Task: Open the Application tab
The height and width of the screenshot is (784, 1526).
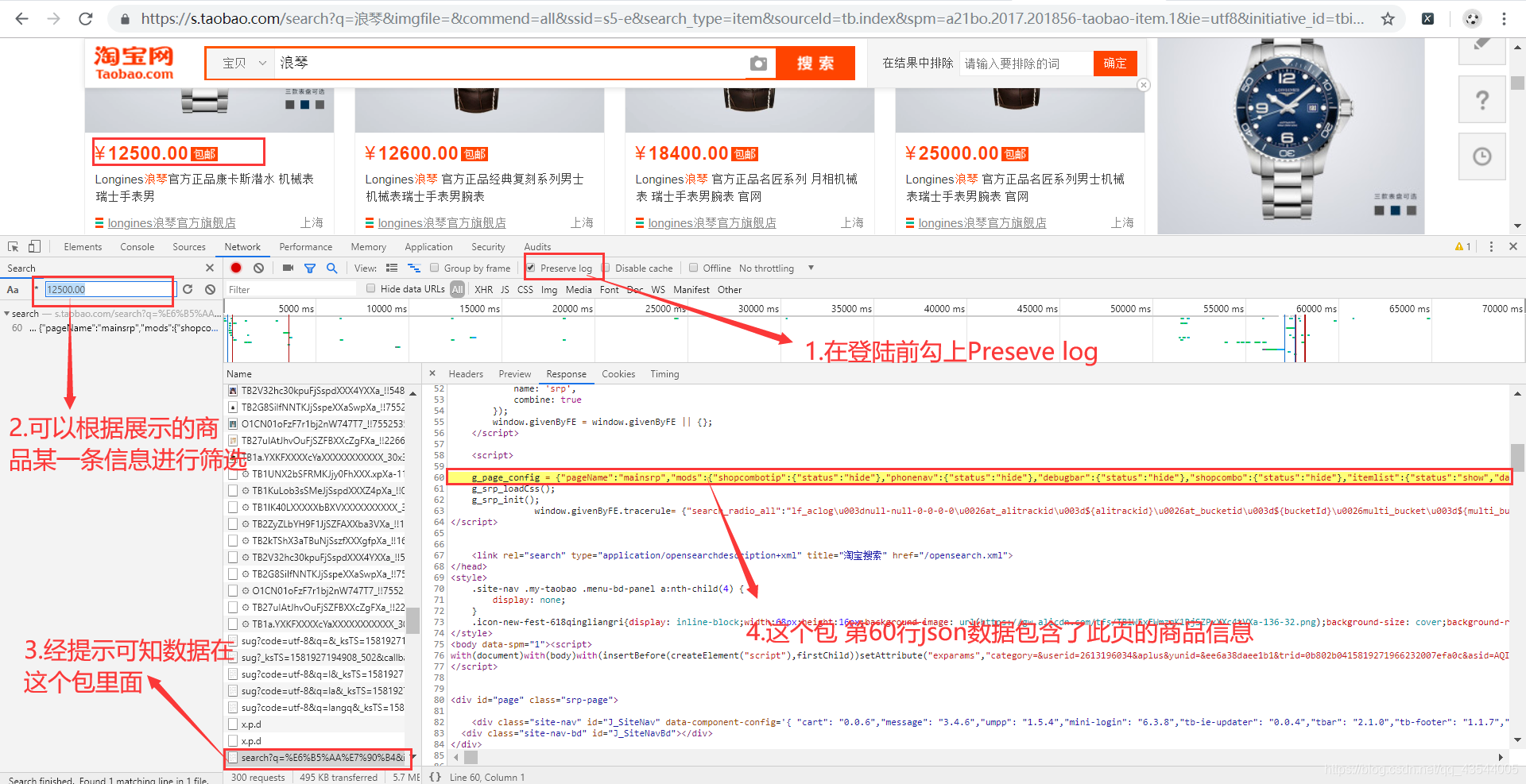Action: [428, 247]
